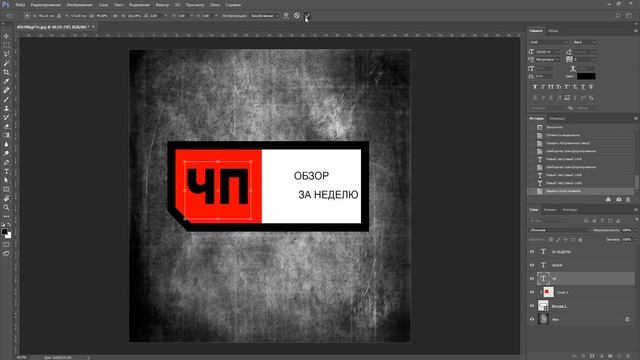Click the History panel scrollbar

pos(636,182)
